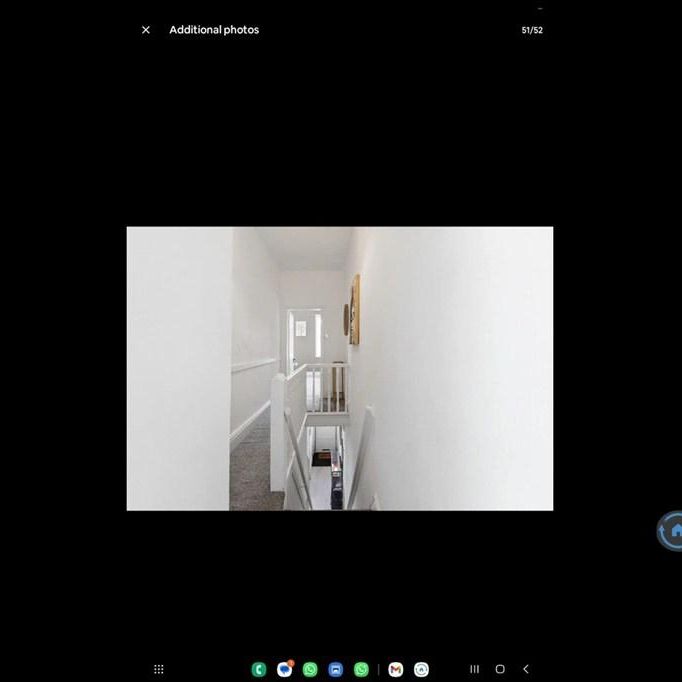Click the 51/52 photo counter
Screen dimensions: 682x682
click(x=532, y=30)
